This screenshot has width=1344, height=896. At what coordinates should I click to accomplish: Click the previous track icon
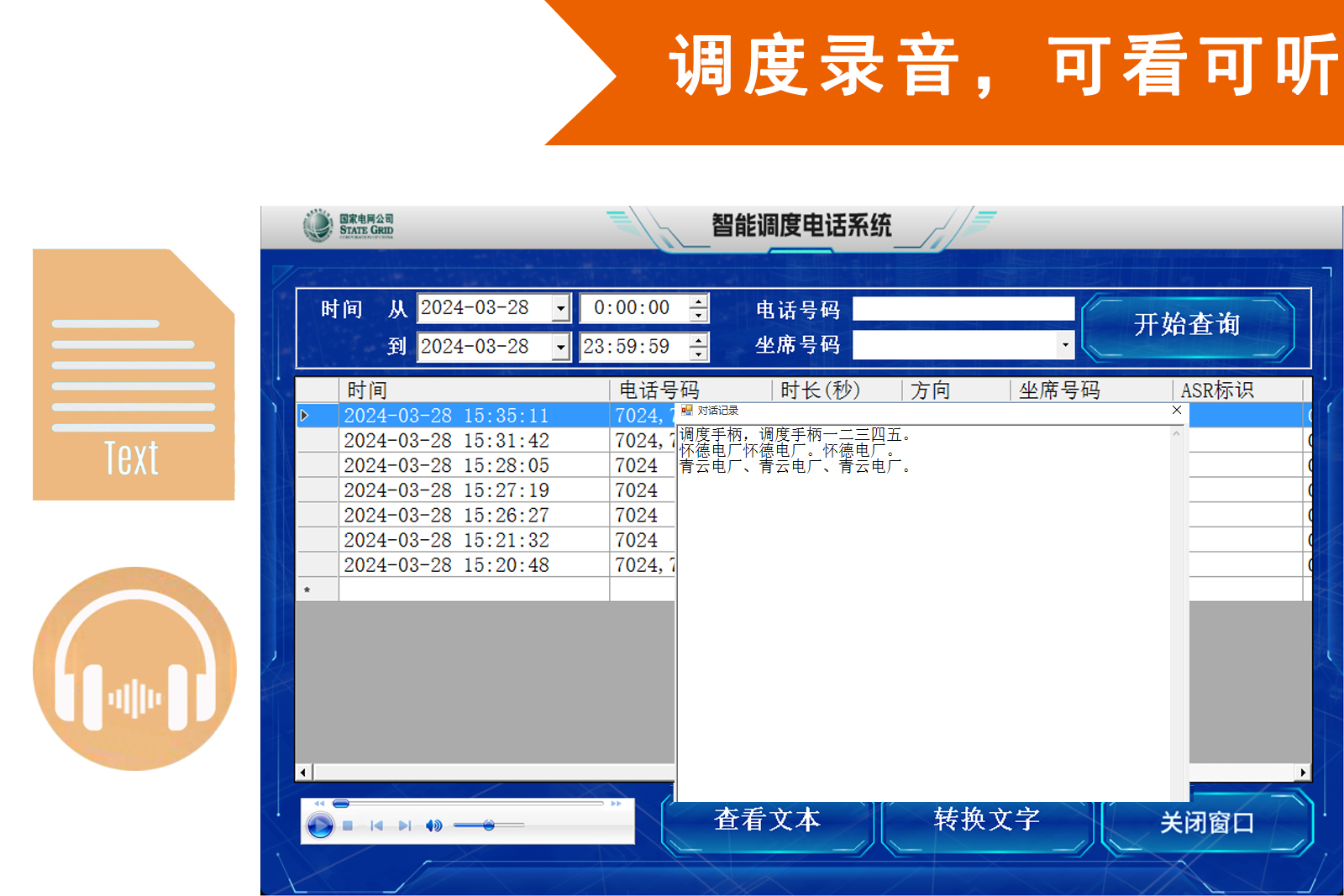pyautogui.click(x=376, y=826)
